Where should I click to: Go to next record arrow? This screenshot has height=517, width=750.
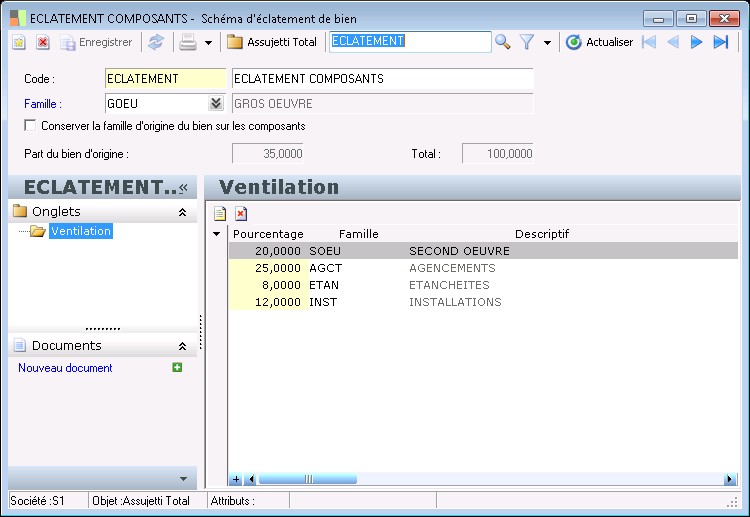click(696, 42)
